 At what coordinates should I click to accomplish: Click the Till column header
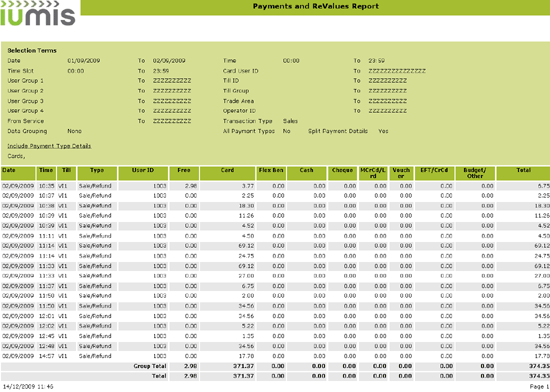click(x=66, y=173)
